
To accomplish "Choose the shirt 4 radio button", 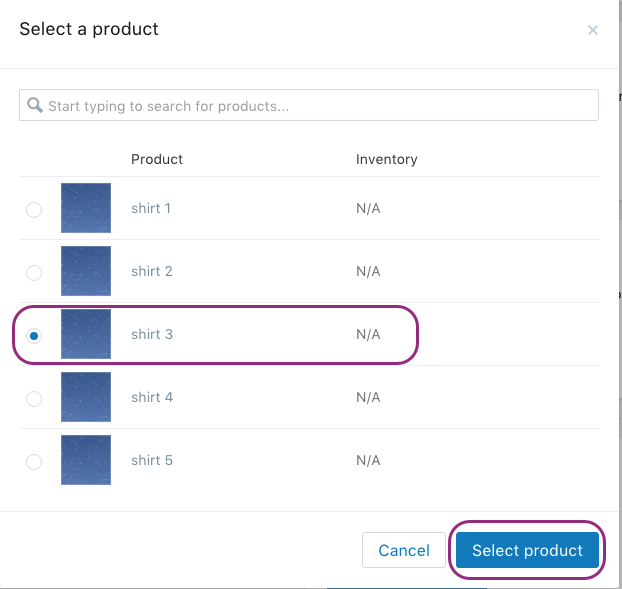I will (34, 398).
